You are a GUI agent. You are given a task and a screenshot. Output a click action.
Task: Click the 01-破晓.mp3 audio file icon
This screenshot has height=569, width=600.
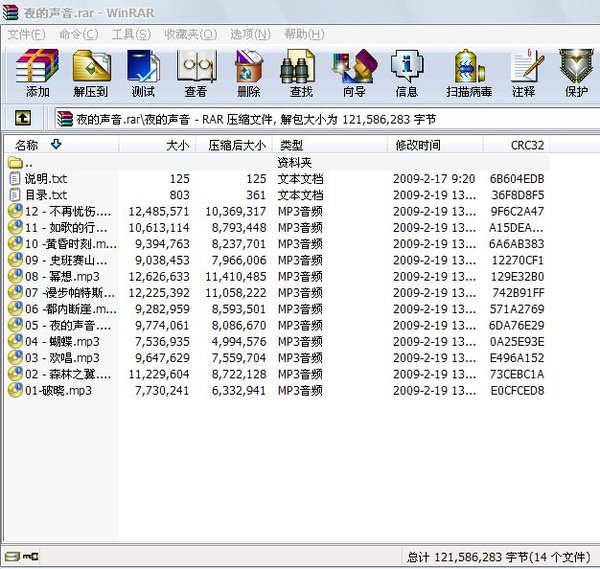(x=15, y=390)
